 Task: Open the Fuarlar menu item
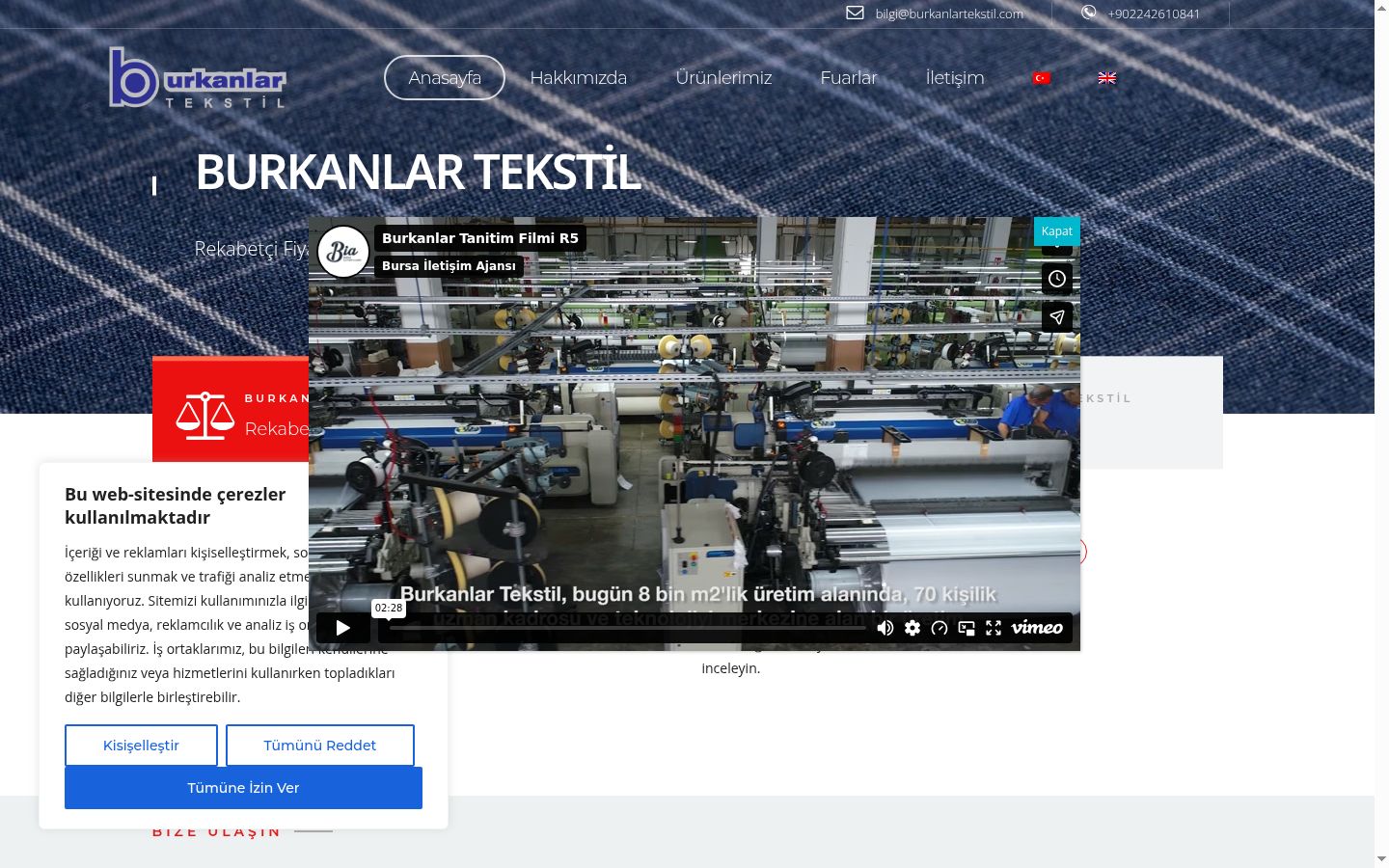[849, 78]
